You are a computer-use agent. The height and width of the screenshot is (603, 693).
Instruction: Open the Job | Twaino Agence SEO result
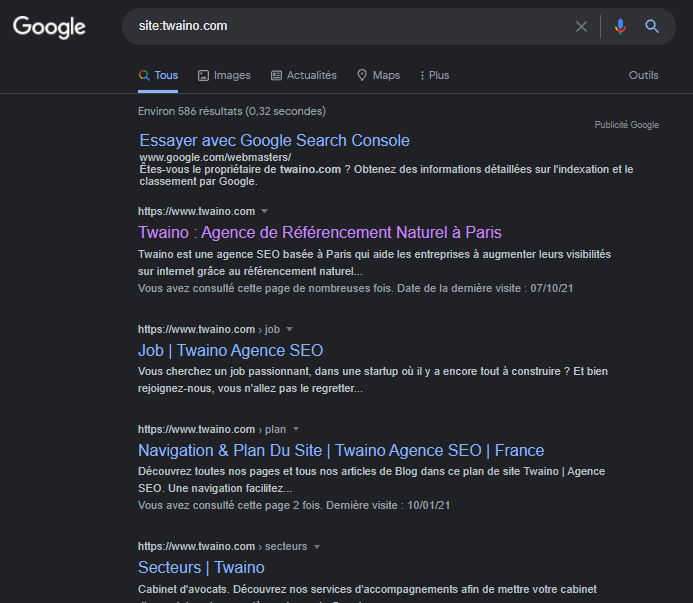tap(231, 351)
